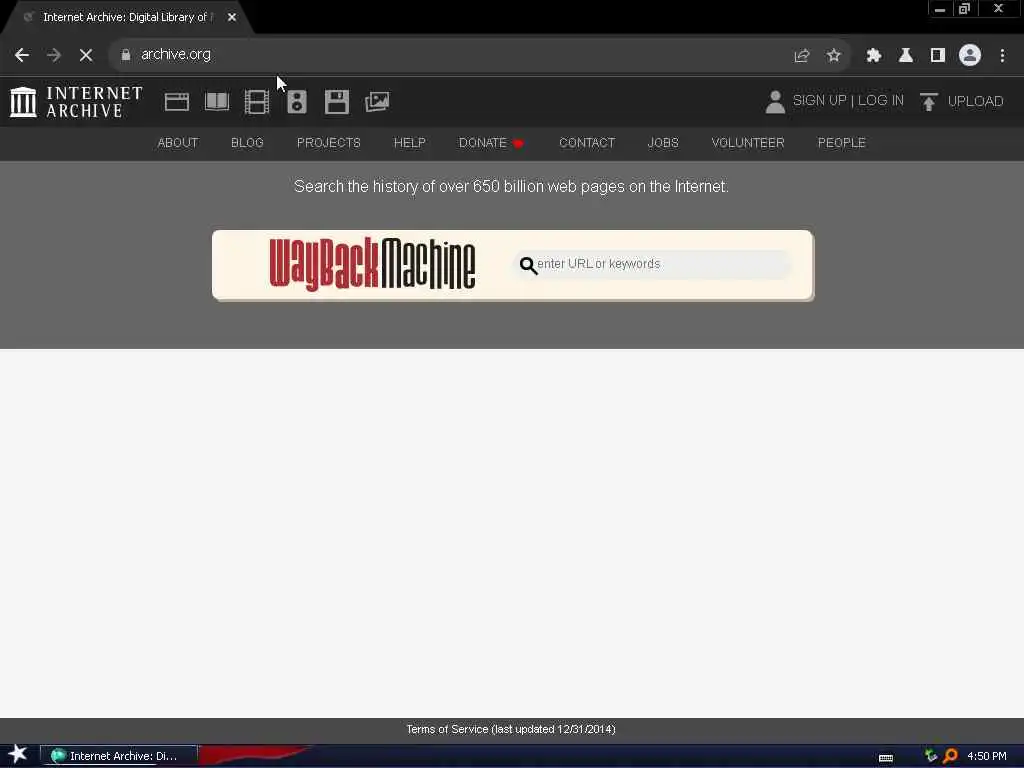The height and width of the screenshot is (768, 1024).
Task: Click the LOG IN link
Action: [x=880, y=101]
